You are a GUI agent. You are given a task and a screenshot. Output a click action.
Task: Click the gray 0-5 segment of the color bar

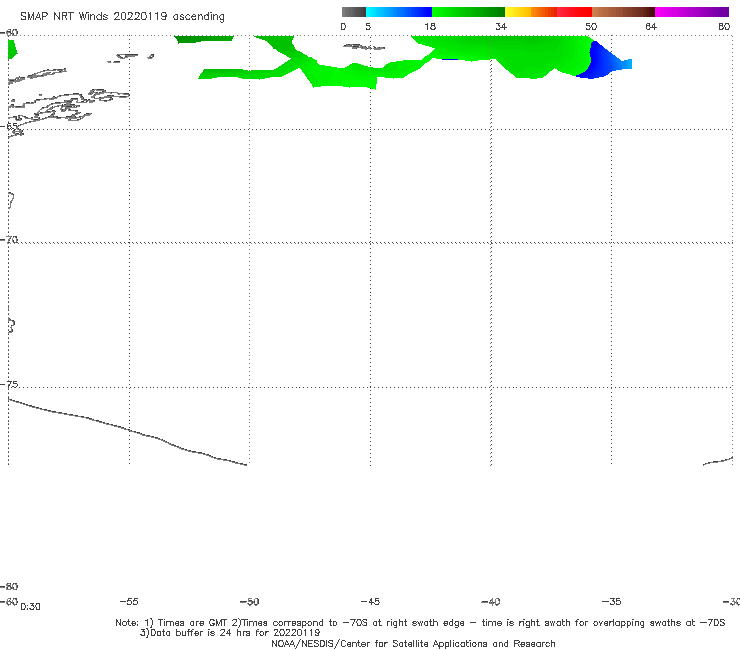click(x=354, y=12)
